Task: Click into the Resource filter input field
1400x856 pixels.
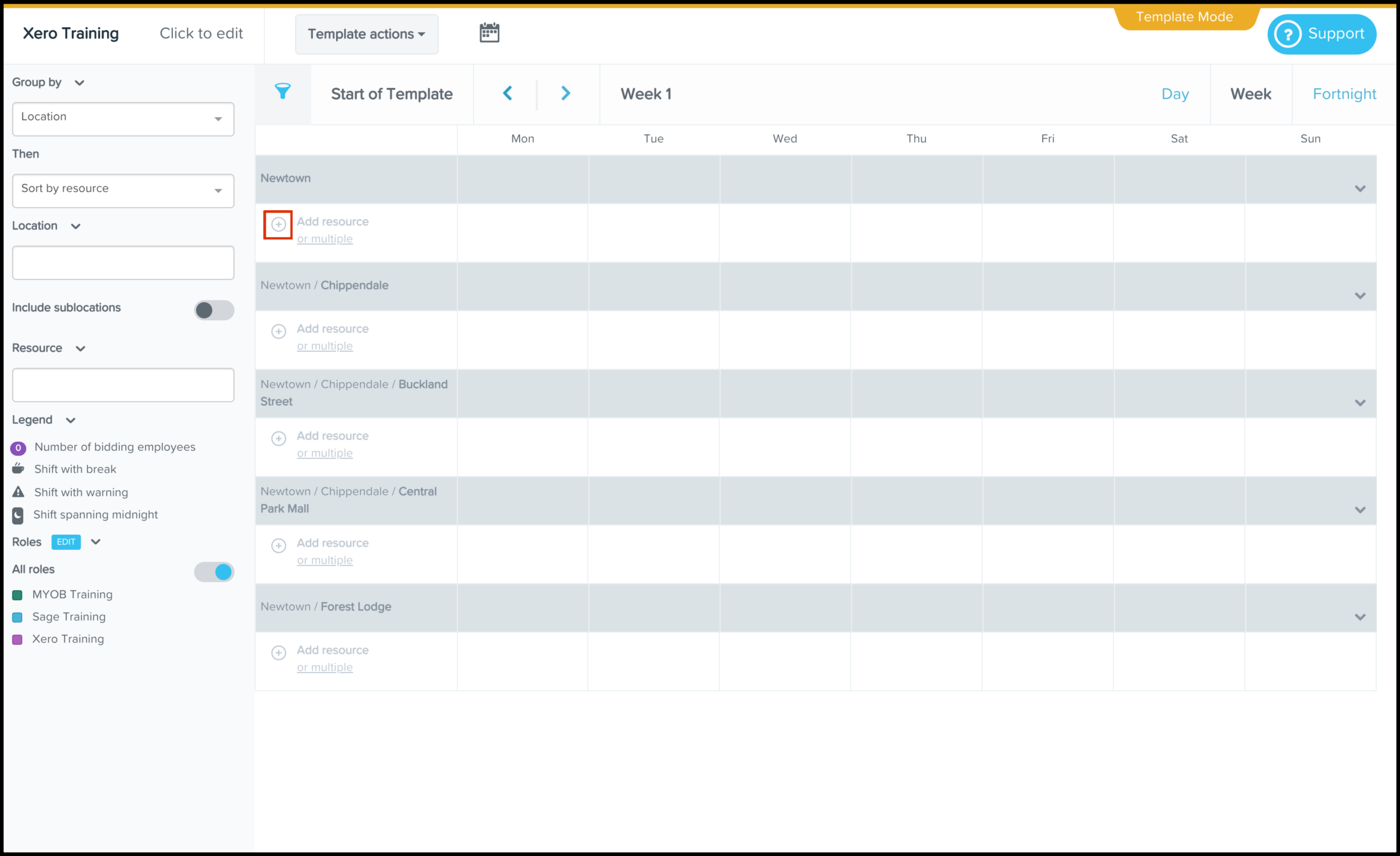Action: click(123, 385)
